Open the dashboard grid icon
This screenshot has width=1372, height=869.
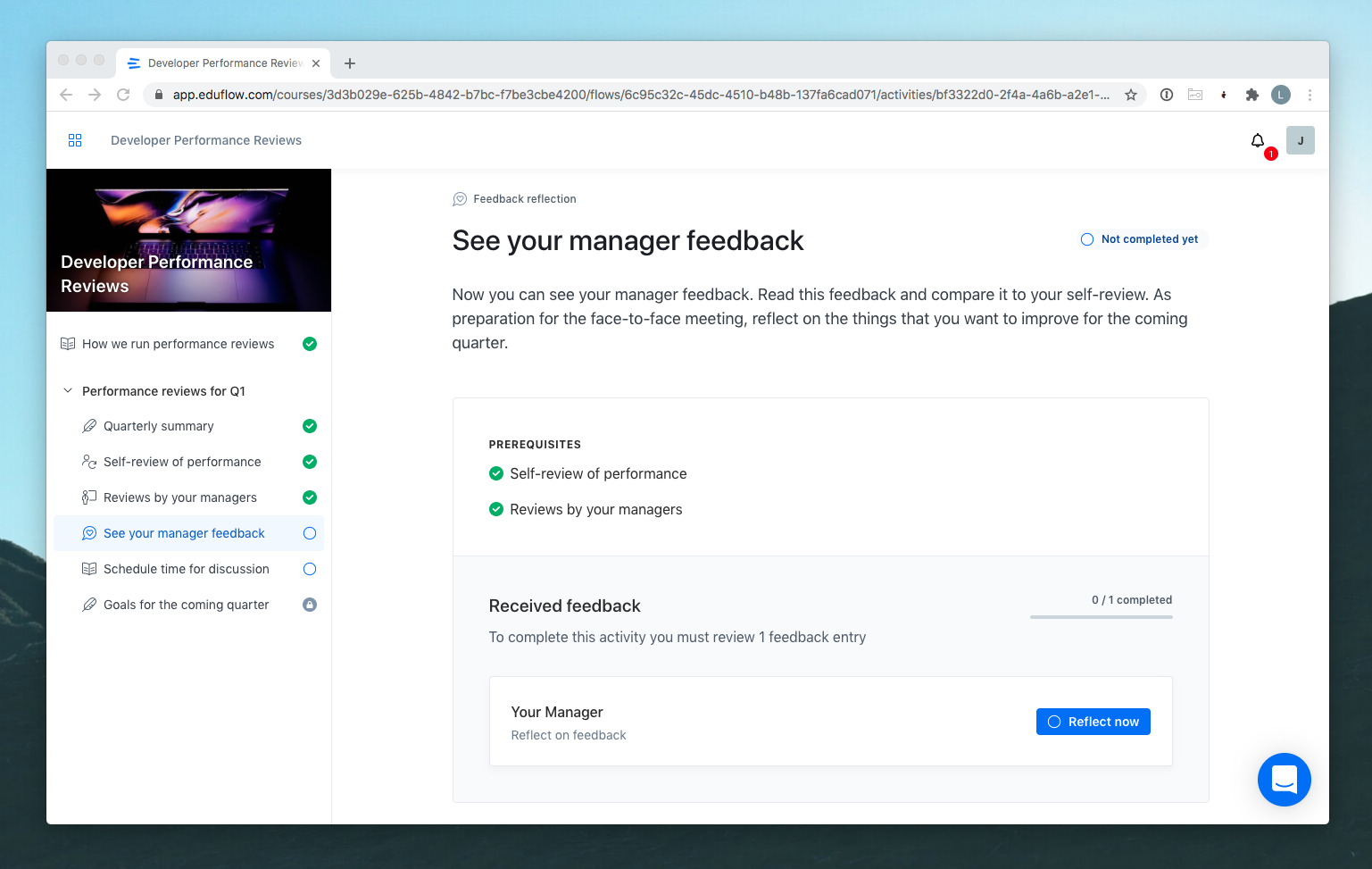(75, 140)
